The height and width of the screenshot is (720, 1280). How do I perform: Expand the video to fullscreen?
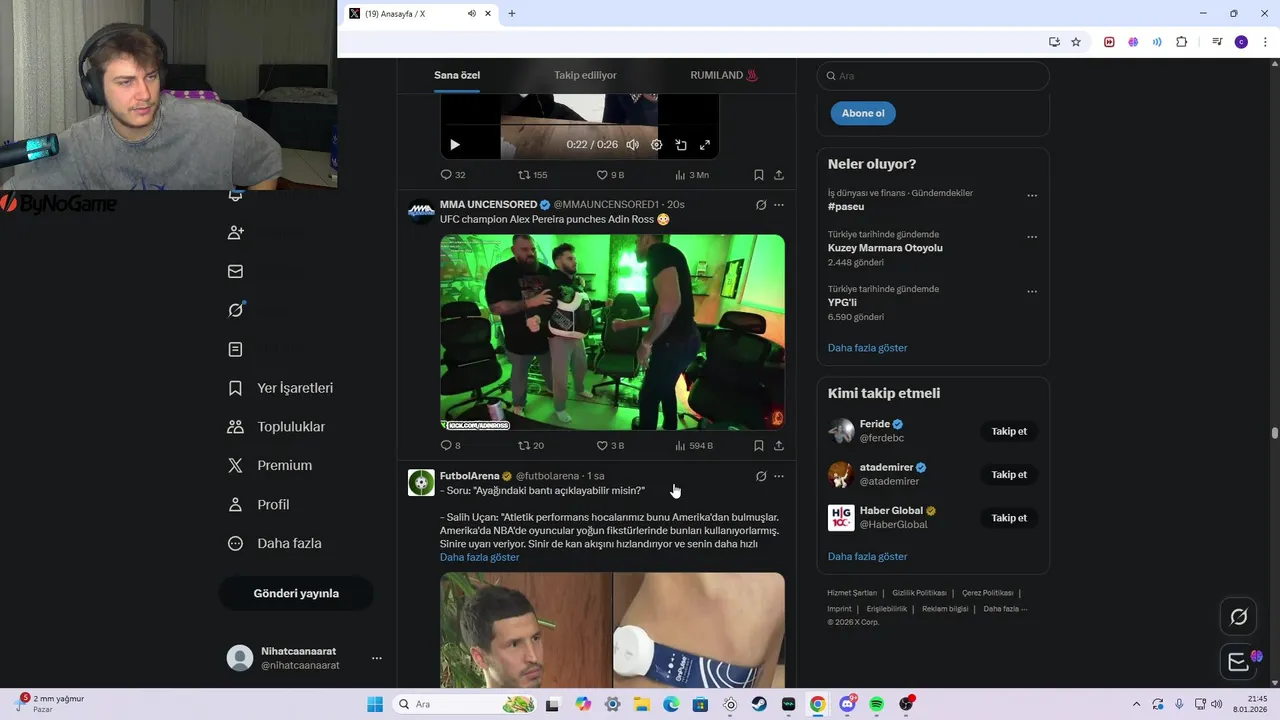point(705,145)
